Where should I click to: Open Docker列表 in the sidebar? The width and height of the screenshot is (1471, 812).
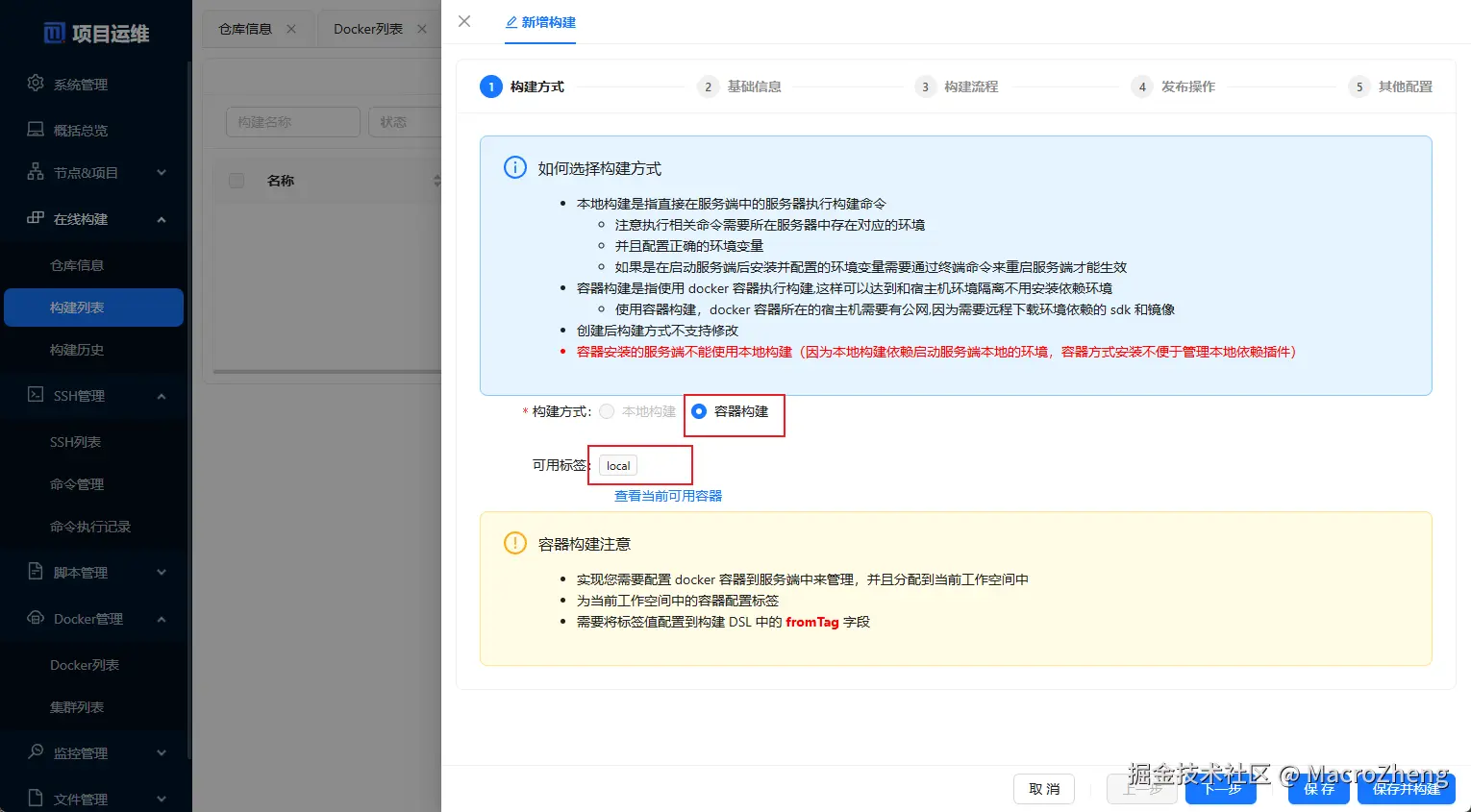click(x=94, y=665)
